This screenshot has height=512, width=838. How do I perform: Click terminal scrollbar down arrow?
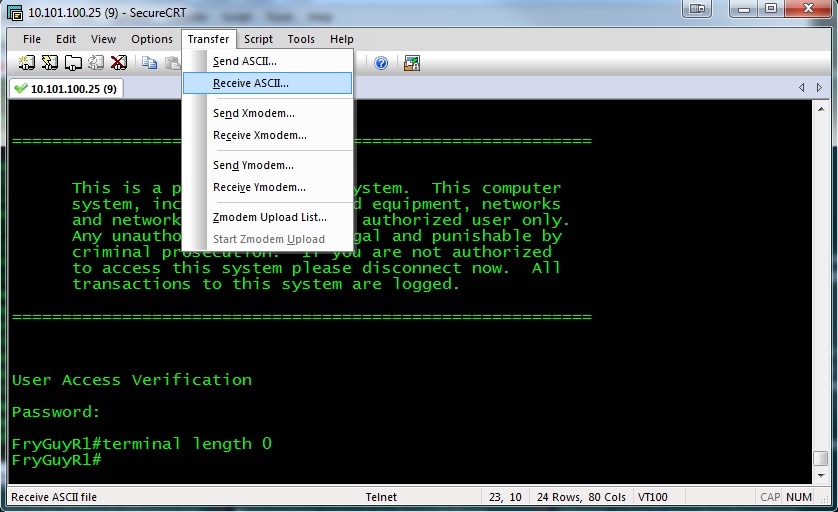click(x=821, y=476)
